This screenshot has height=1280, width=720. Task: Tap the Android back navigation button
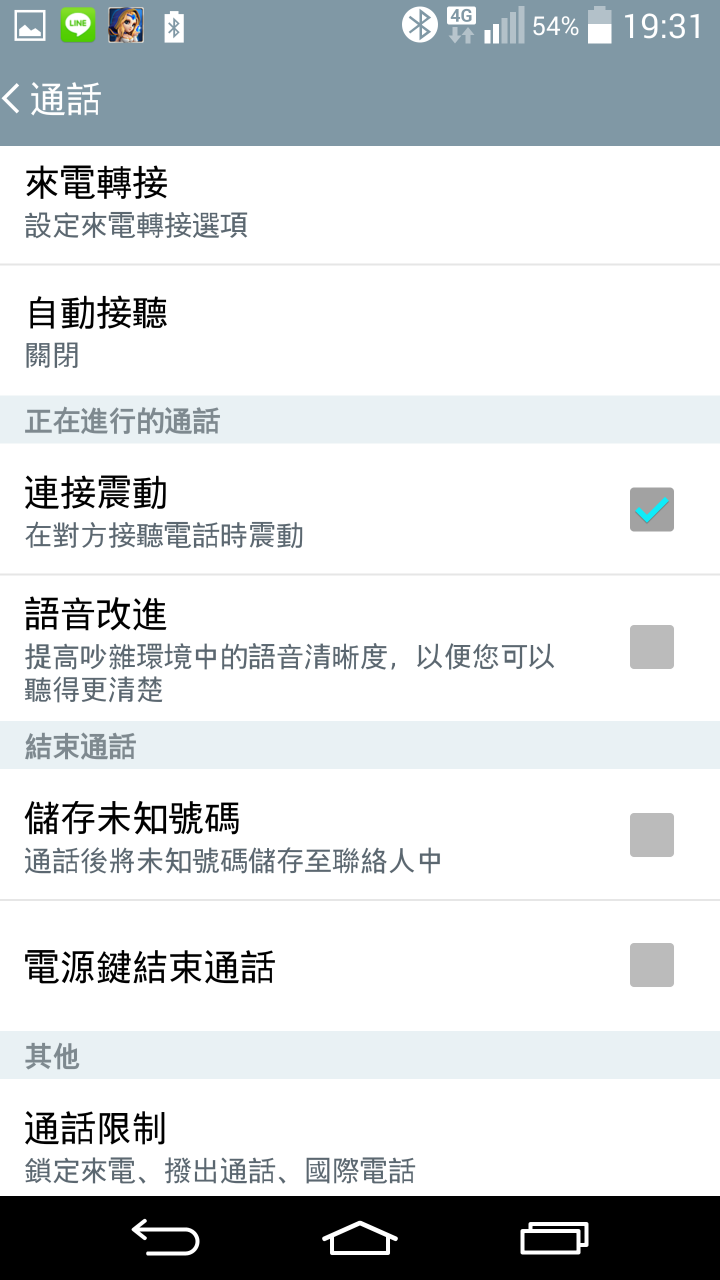click(166, 1238)
